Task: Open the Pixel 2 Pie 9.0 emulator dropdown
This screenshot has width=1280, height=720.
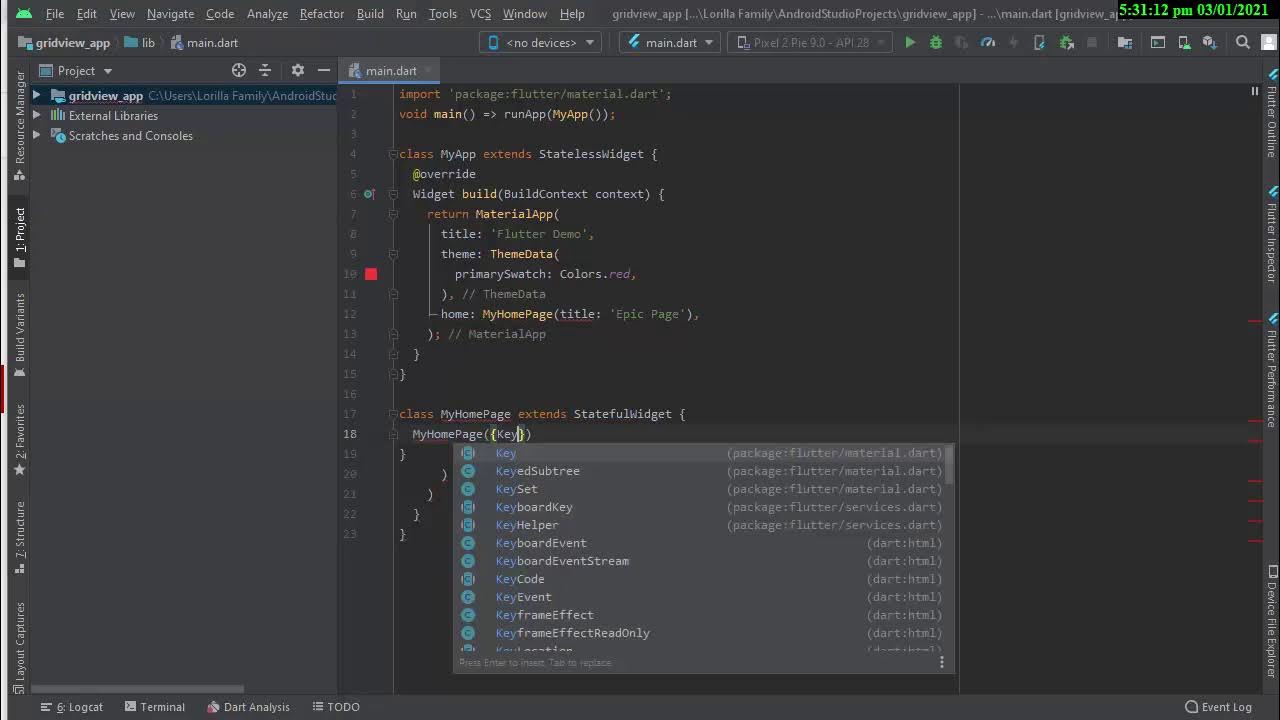Action: click(x=810, y=43)
